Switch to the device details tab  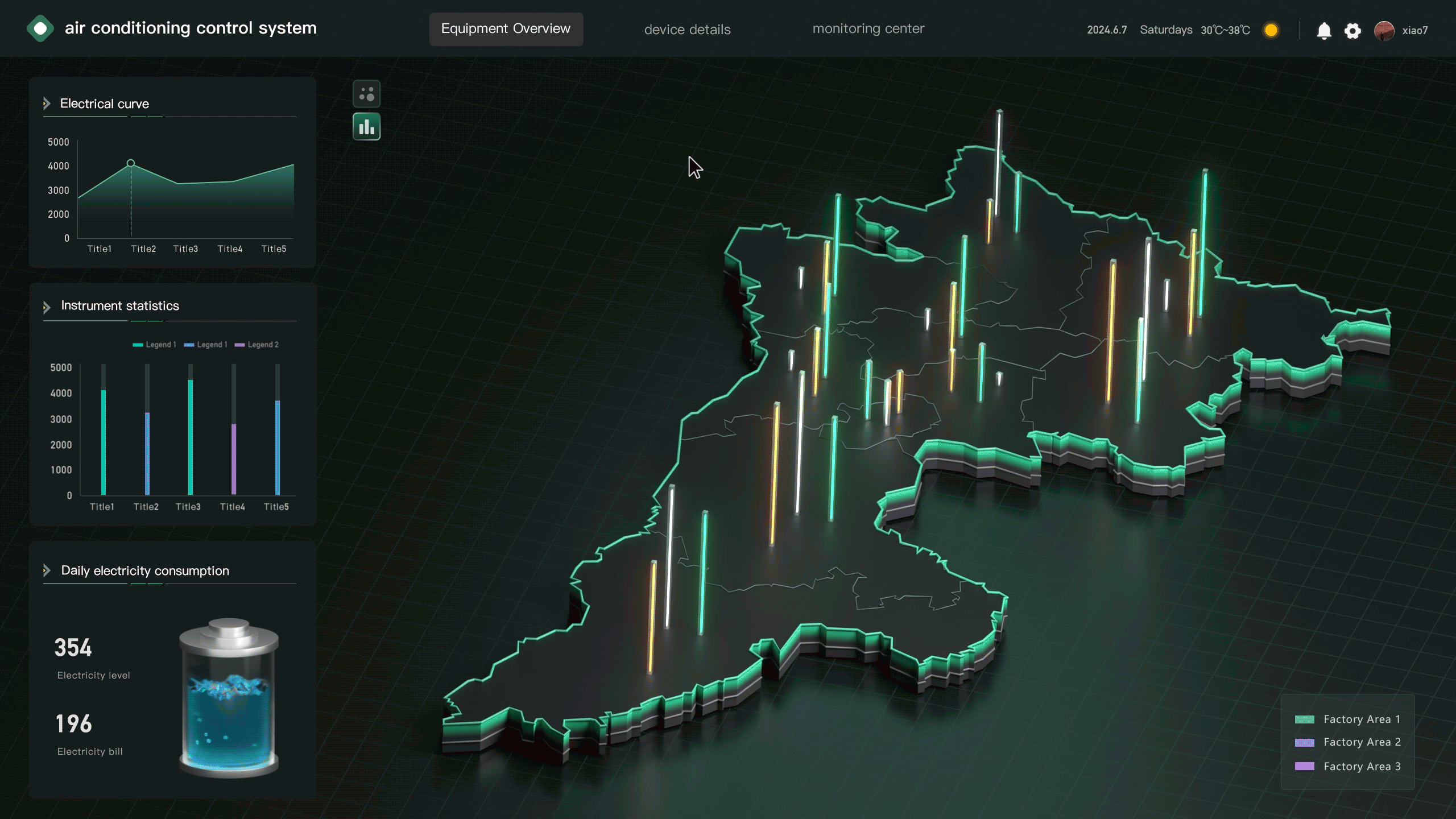tap(687, 30)
